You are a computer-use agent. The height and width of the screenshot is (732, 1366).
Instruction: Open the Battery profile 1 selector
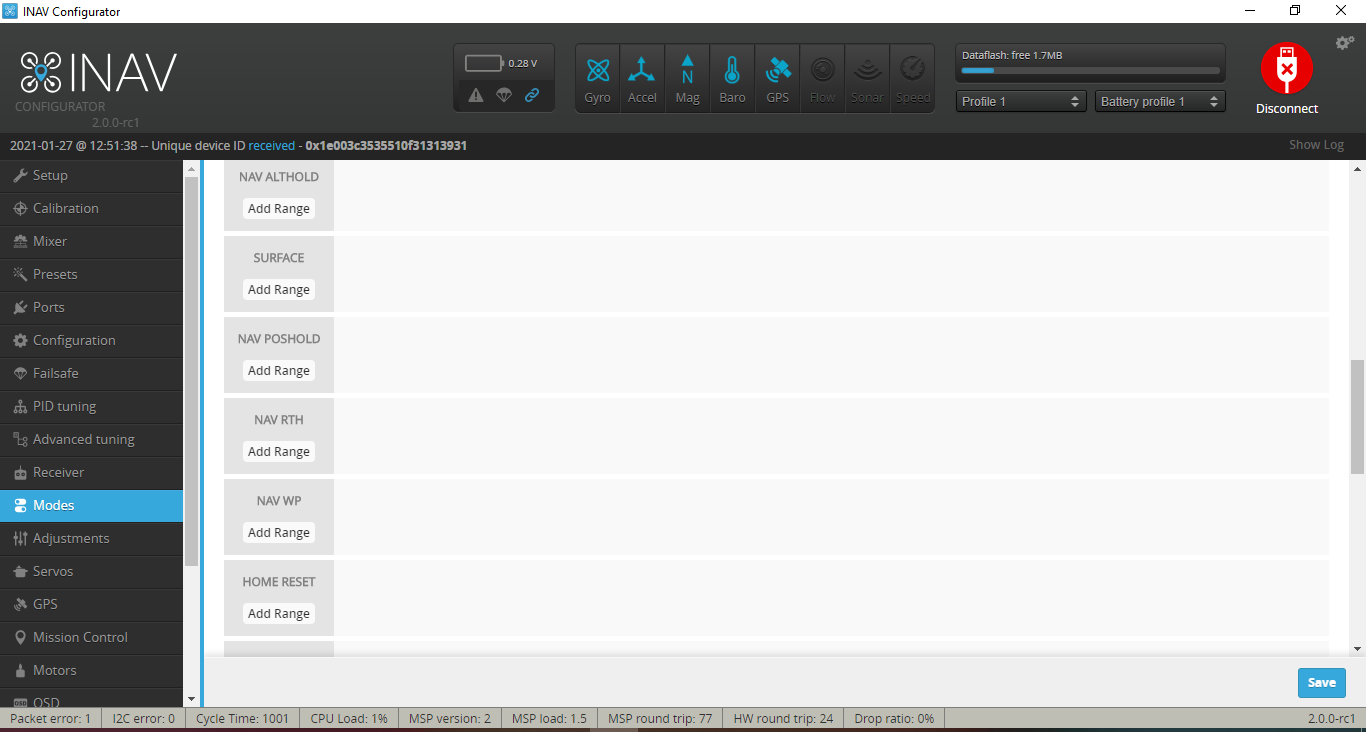pyautogui.click(x=1160, y=101)
